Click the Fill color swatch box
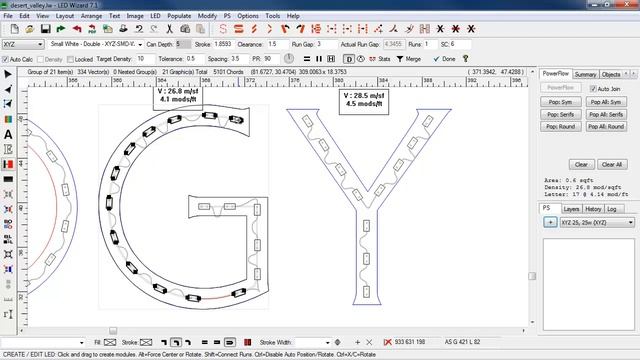The height and width of the screenshot is (360, 640). click(110, 342)
